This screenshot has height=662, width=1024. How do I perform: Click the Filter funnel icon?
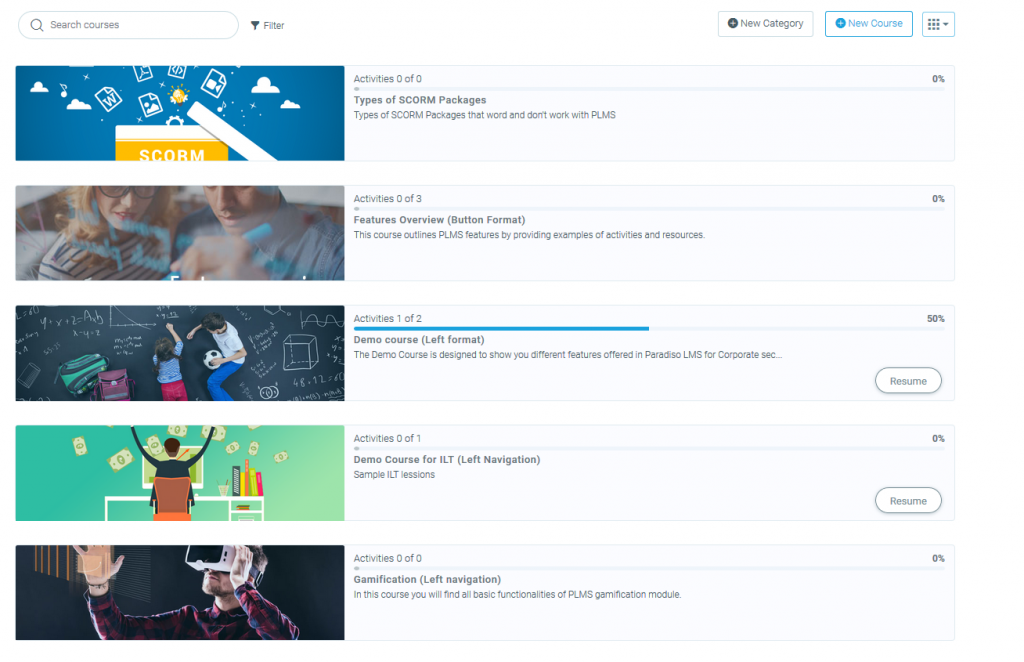(255, 25)
